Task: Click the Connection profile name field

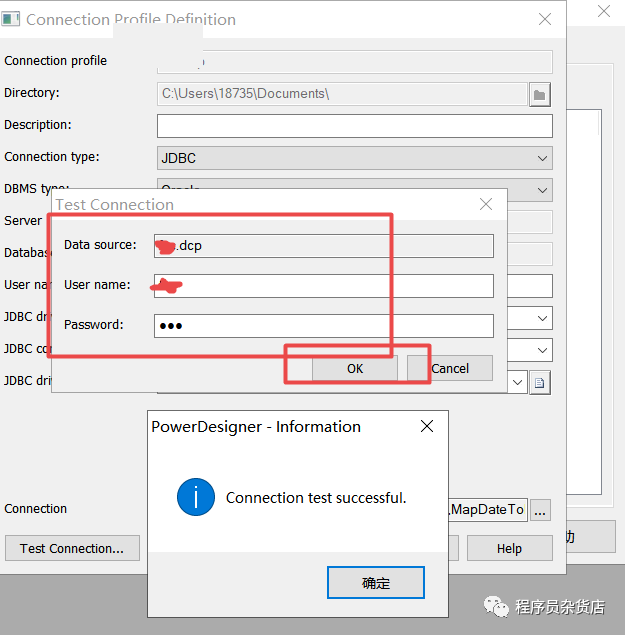Action: [355, 62]
